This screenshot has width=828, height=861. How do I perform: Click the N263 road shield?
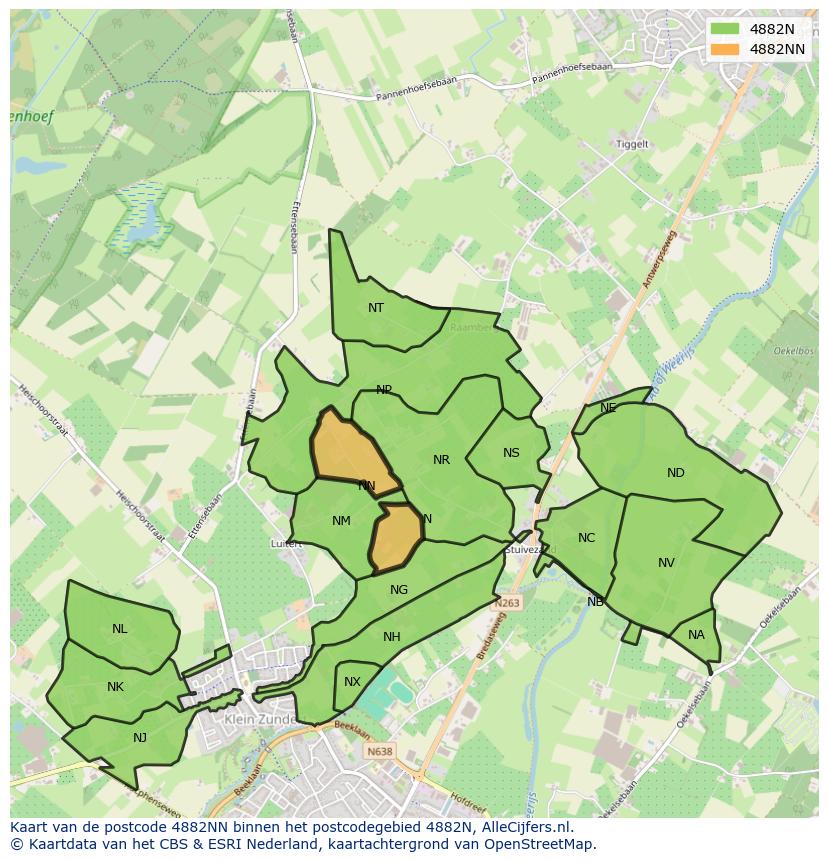(506, 604)
